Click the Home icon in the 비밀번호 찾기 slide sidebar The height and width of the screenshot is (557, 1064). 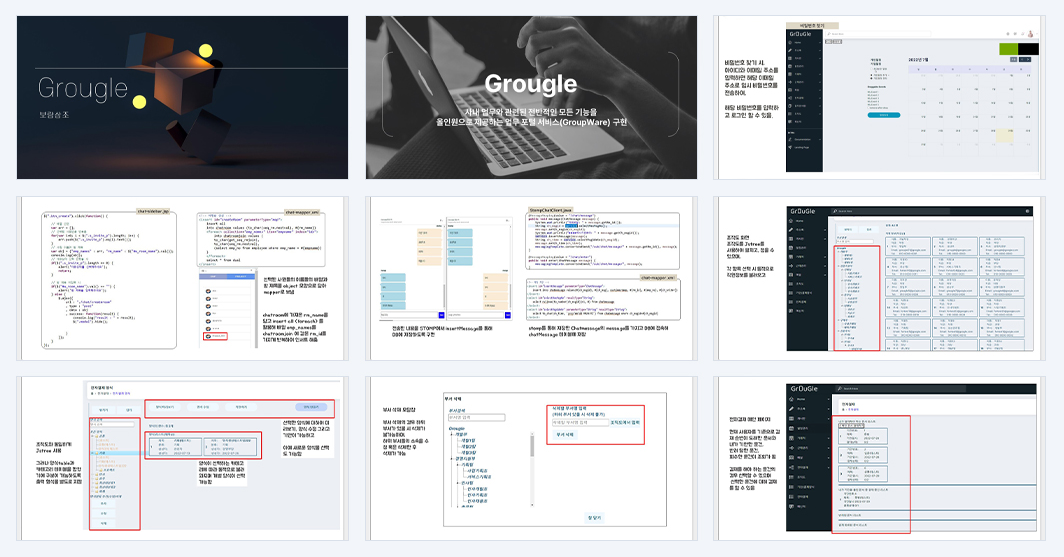click(x=790, y=43)
